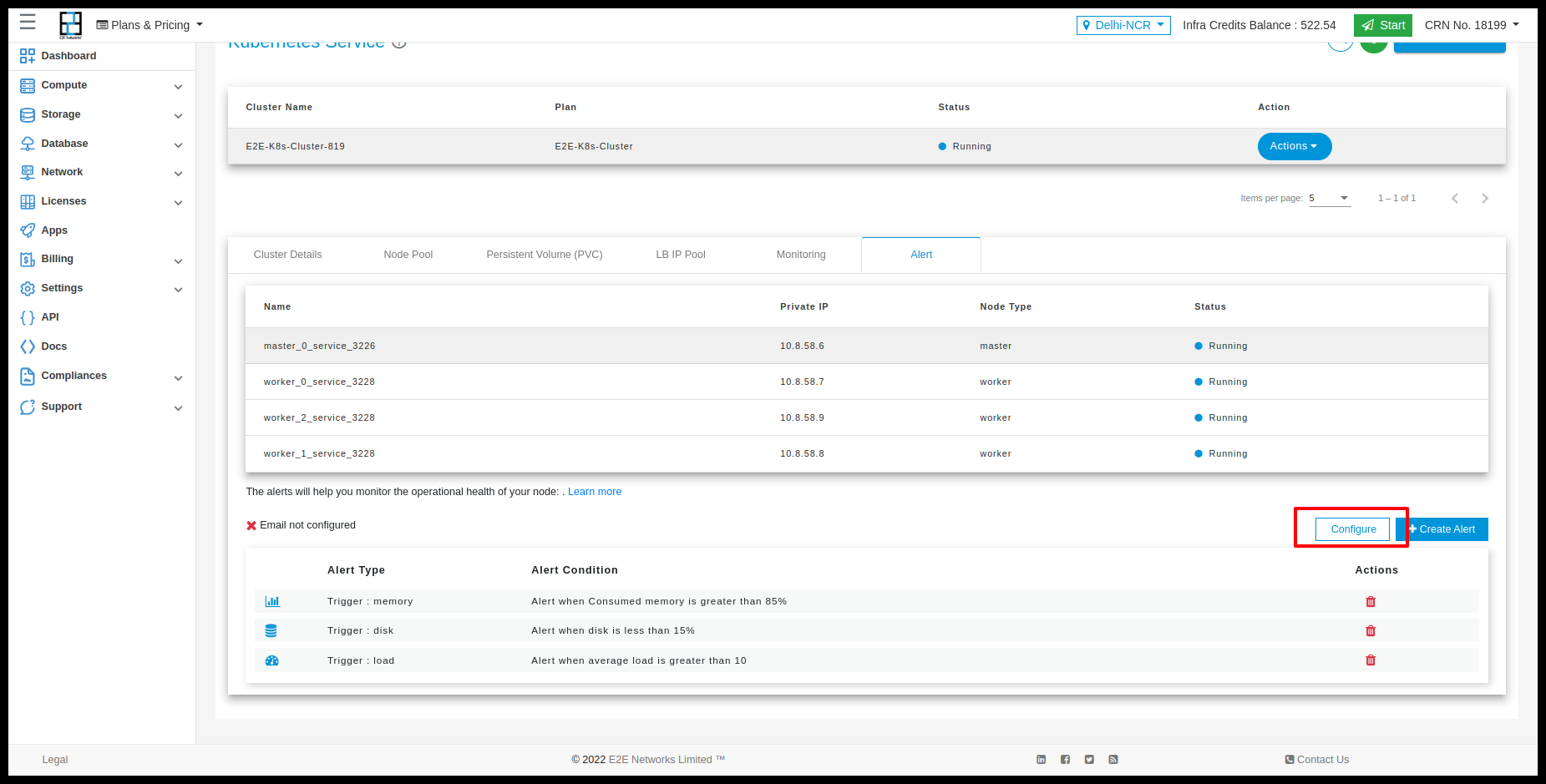Open the LB IP Pool tab

[681, 255]
